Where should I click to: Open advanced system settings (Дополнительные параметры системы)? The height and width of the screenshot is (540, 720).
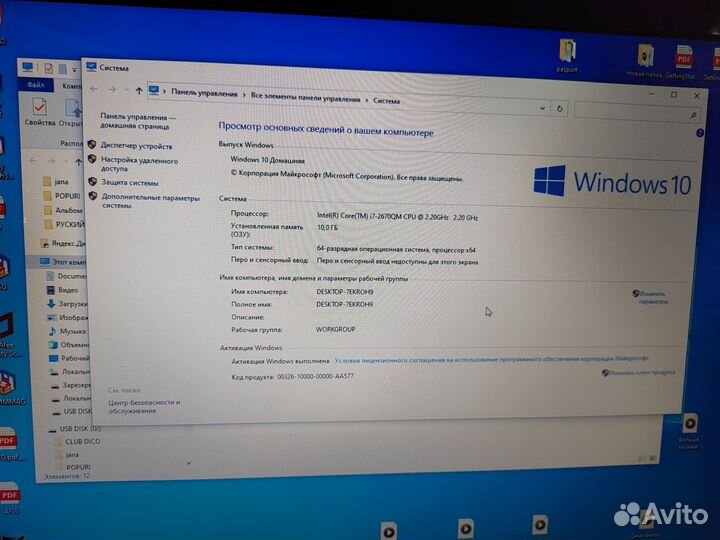[x=151, y=201]
